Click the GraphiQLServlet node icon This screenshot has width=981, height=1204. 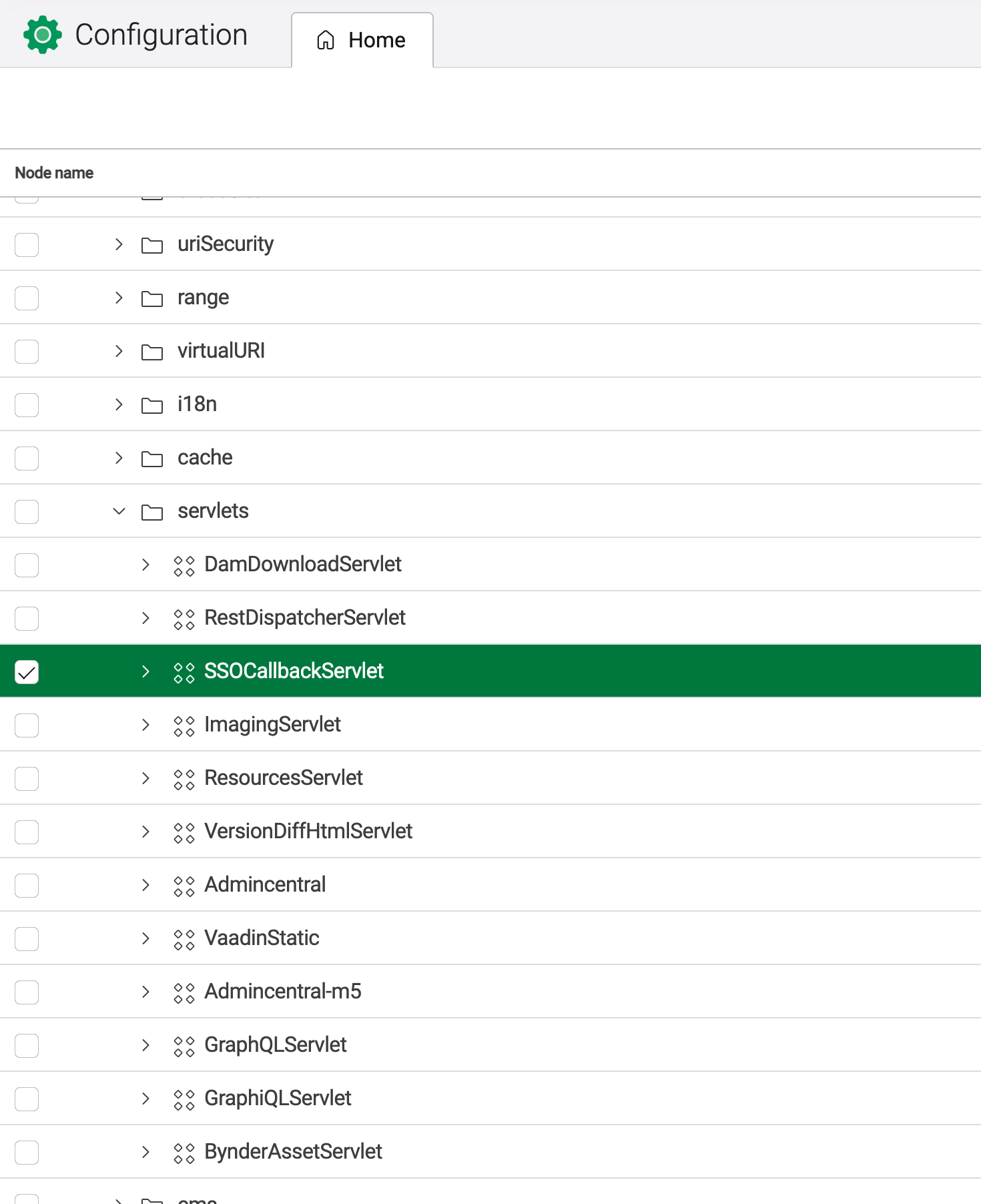tap(184, 1099)
